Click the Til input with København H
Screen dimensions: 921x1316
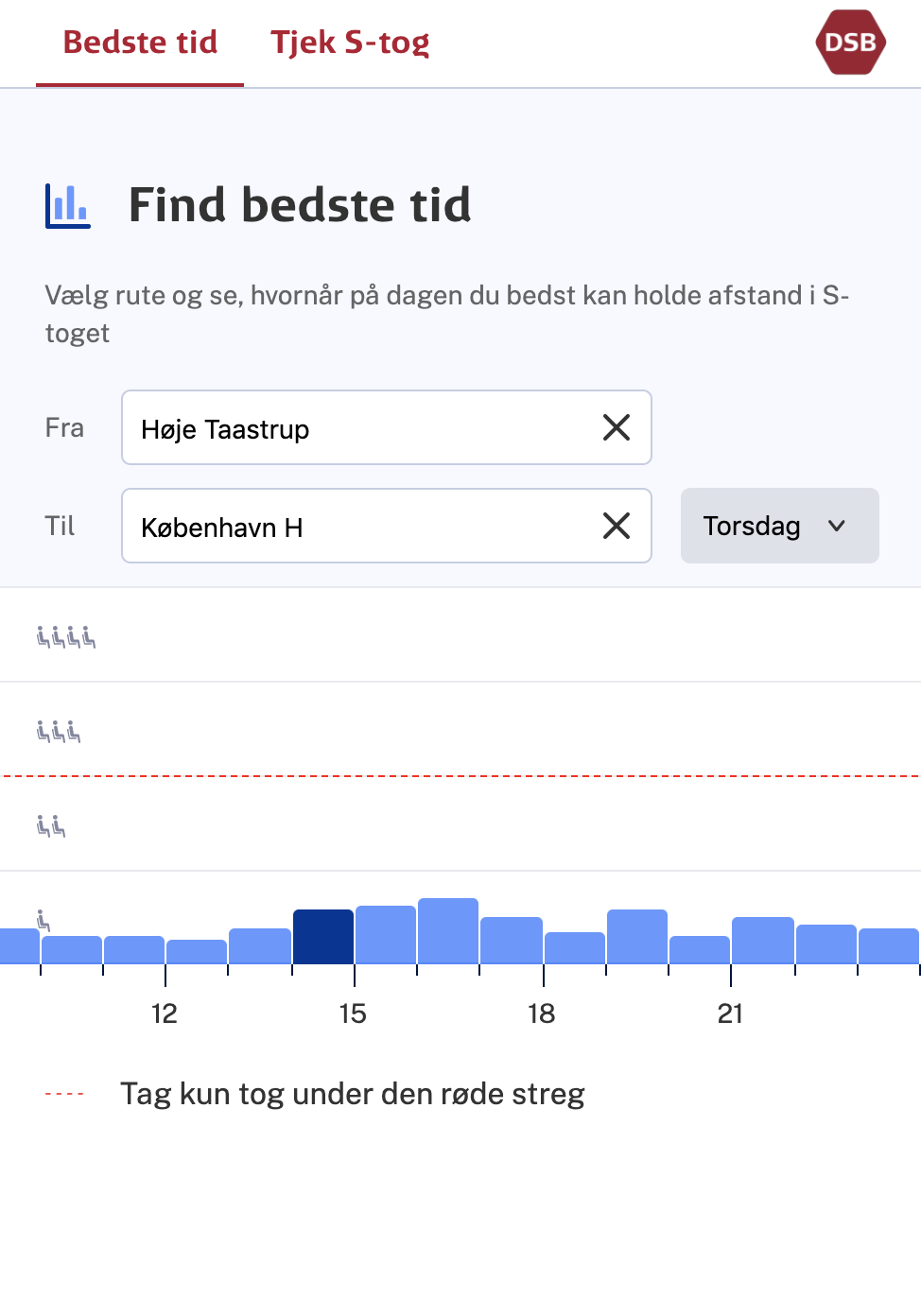click(387, 526)
